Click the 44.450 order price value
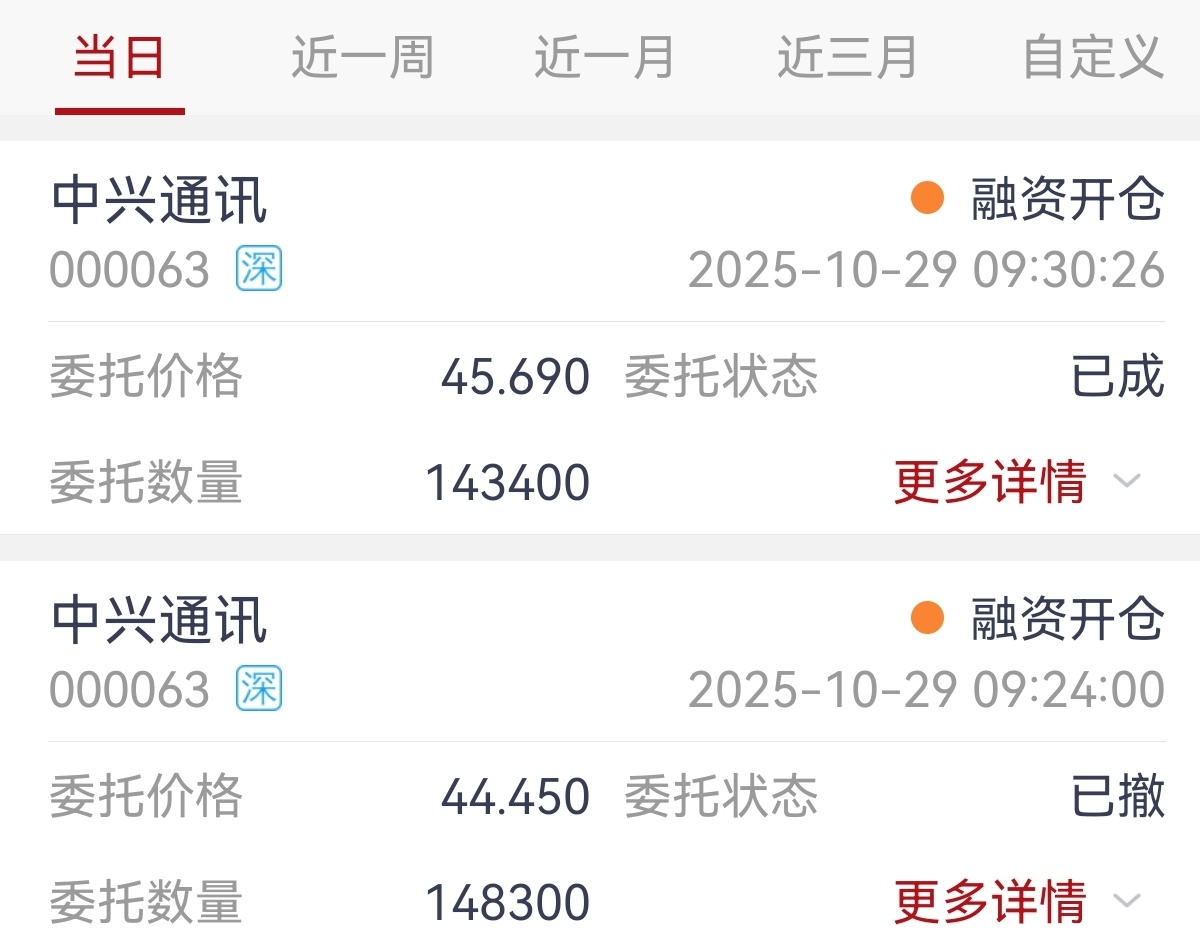Image resolution: width=1200 pixels, height=948 pixels. coord(515,797)
